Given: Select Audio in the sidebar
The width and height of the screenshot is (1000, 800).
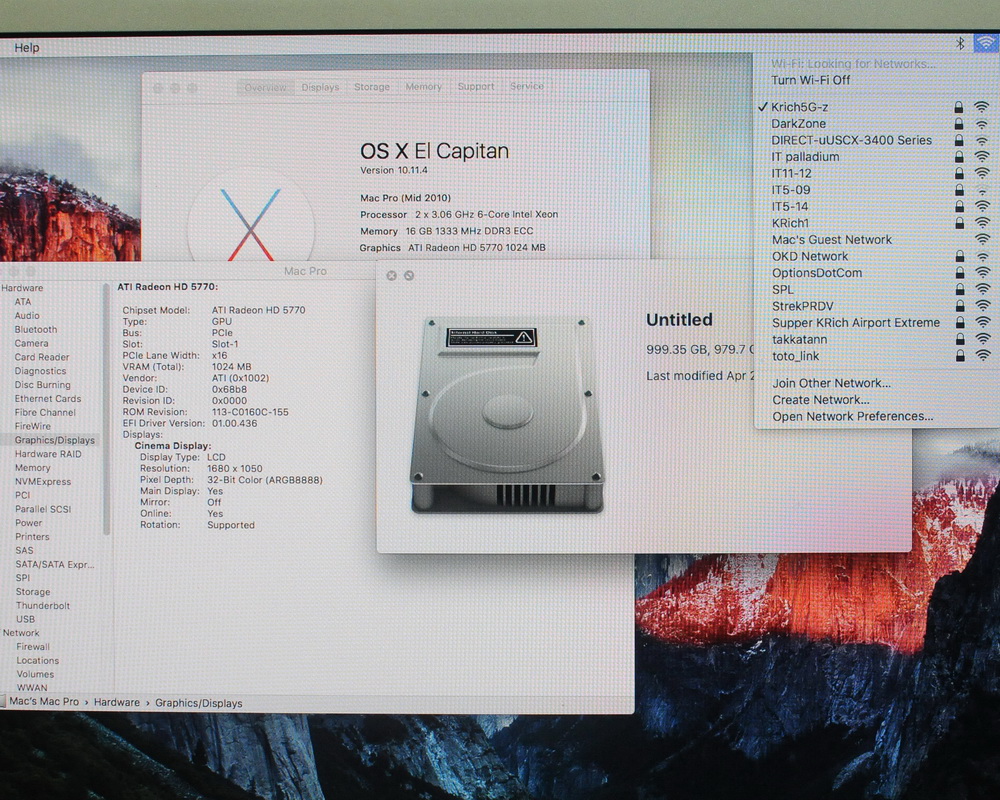Looking at the screenshot, I should click(x=27, y=315).
